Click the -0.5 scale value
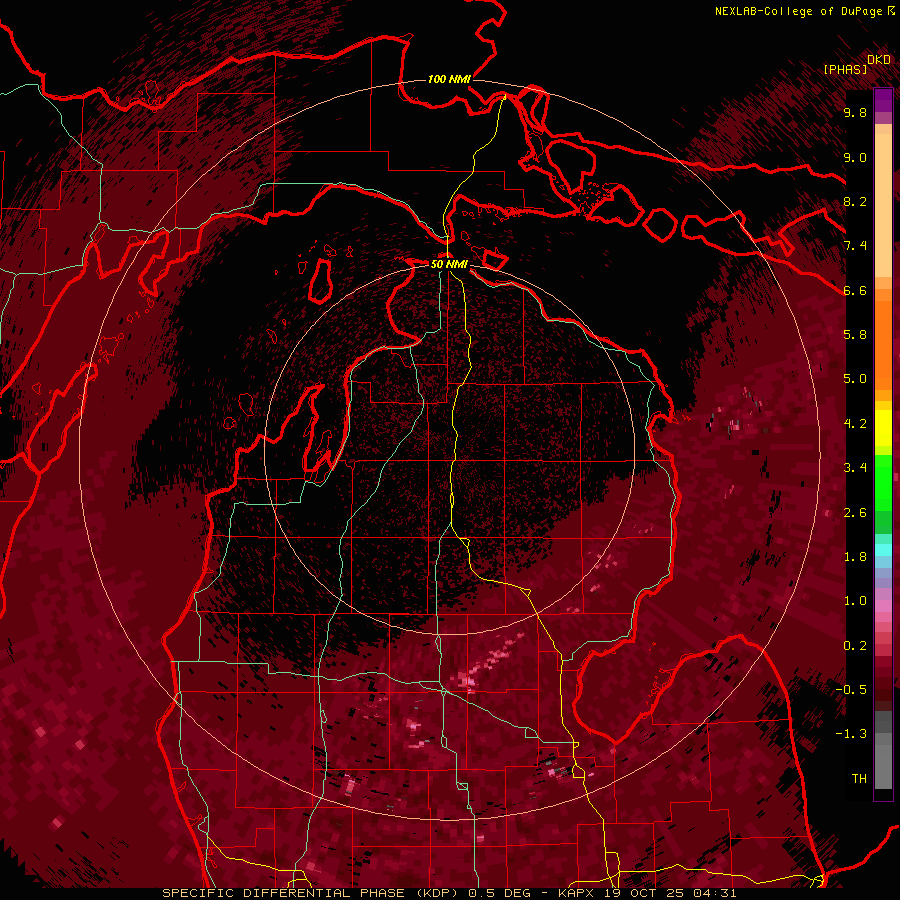Viewport: 900px width, 900px height. pos(851,690)
